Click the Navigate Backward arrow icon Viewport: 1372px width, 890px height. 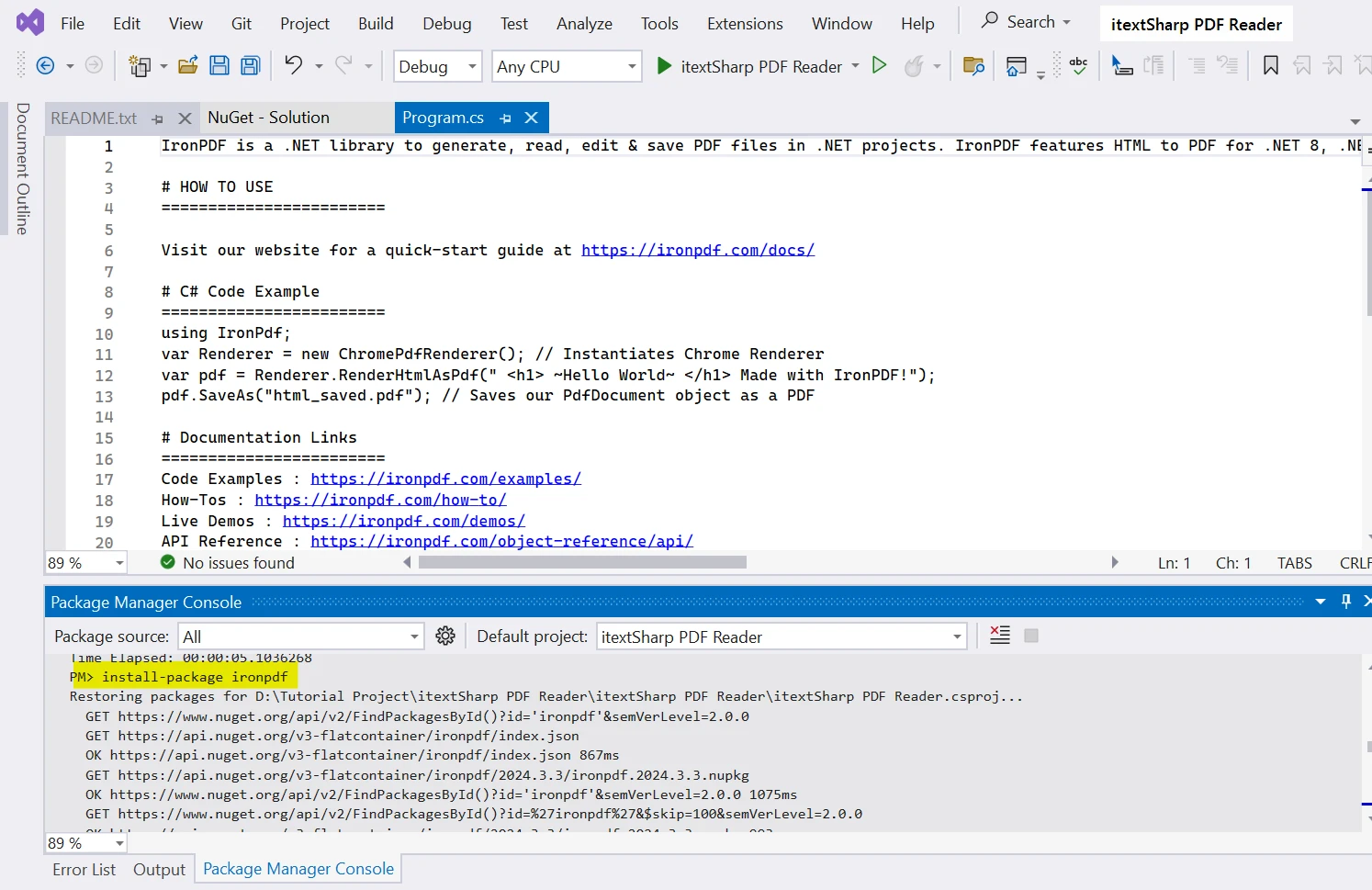click(44, 65)
